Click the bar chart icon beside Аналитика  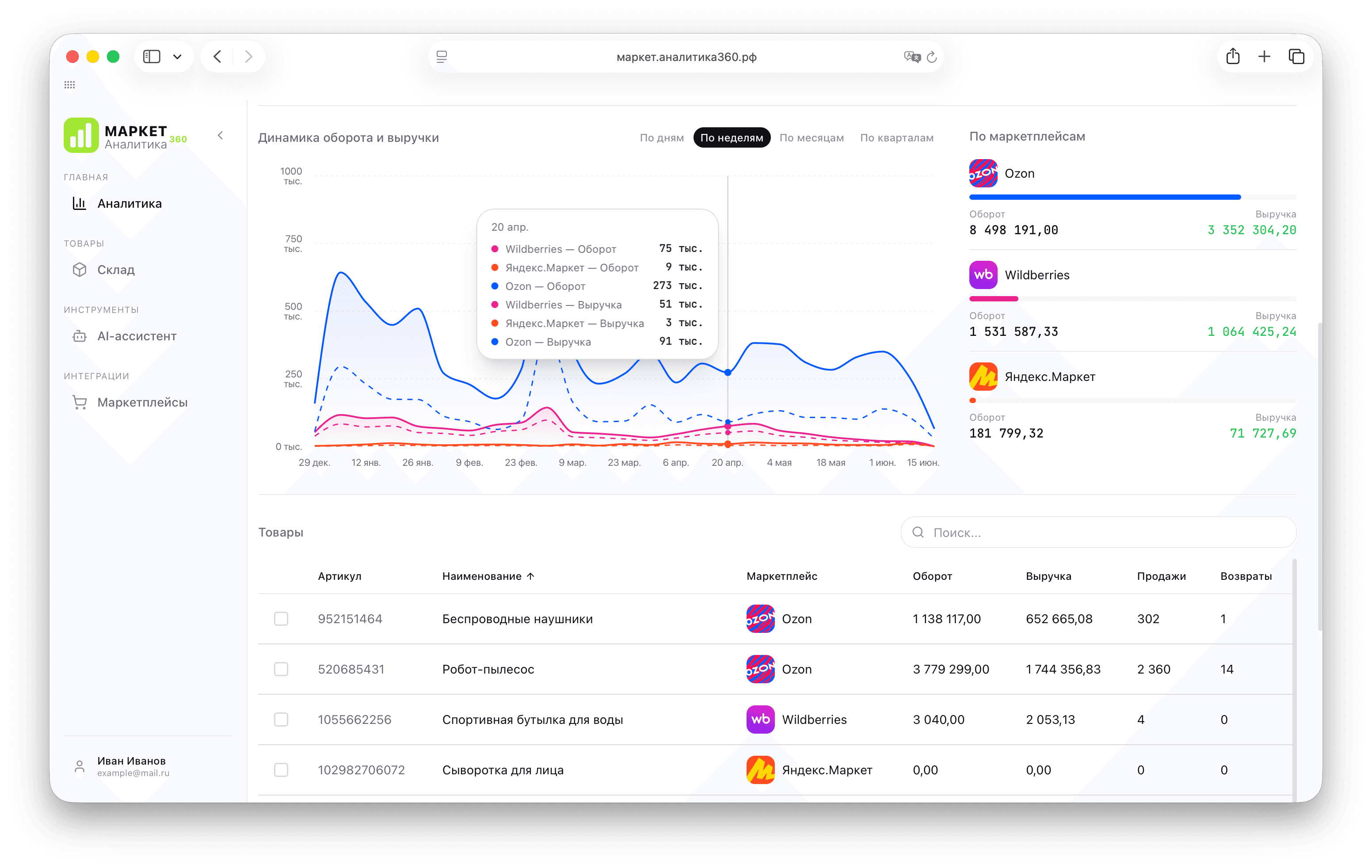pyautogui.click(x=80, y=203)
